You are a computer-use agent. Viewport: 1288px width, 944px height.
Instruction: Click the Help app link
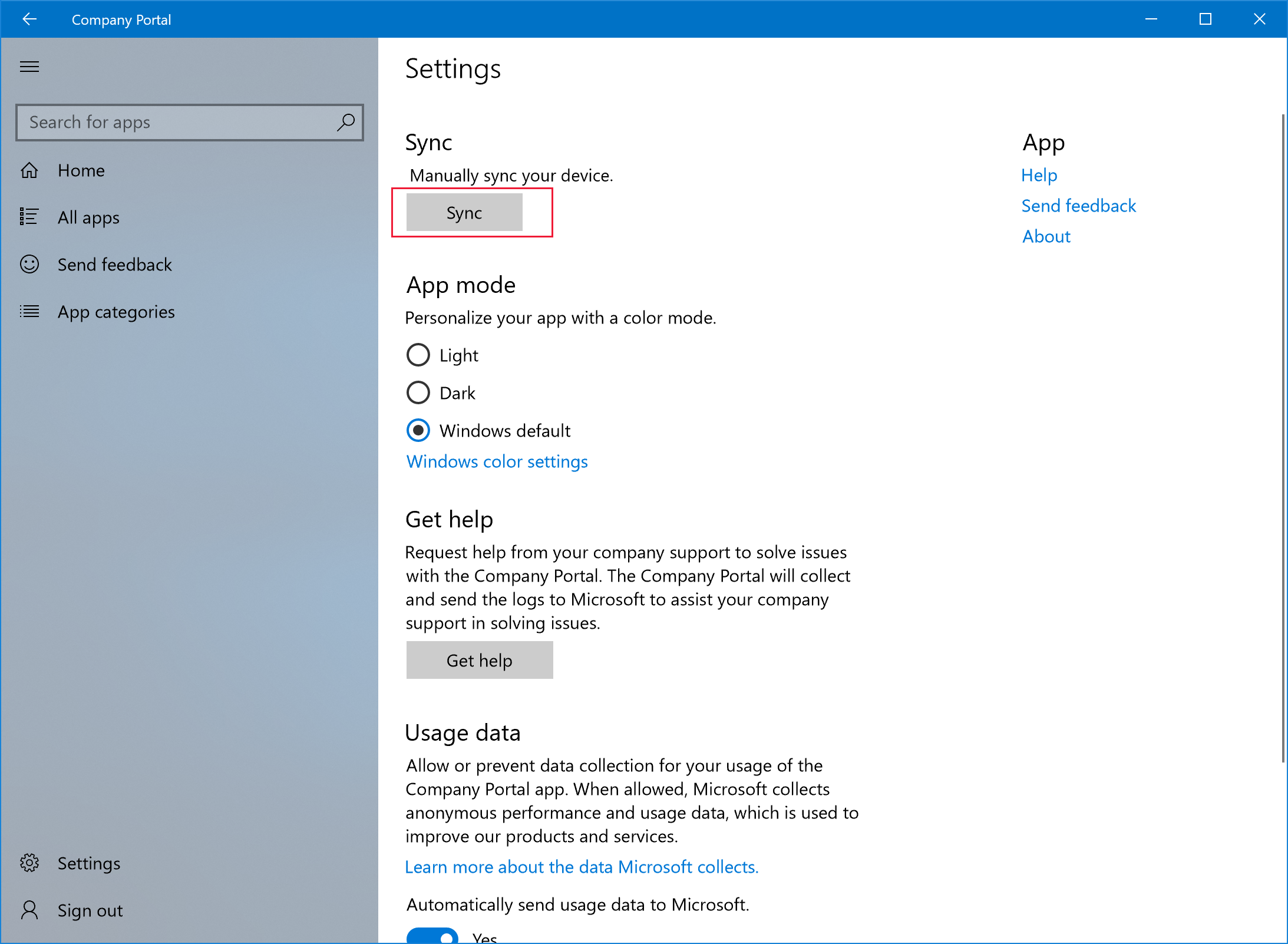(x=1040, y=175)
